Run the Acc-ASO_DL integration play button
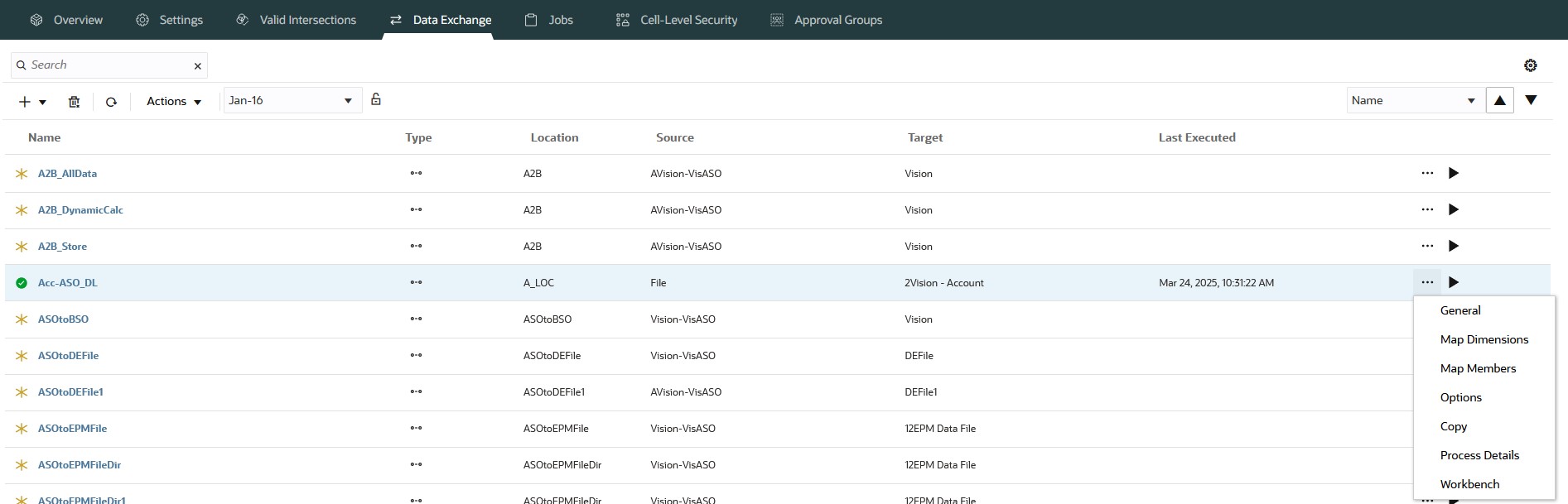The image size is (1568, 504). tap(1453, 282)
